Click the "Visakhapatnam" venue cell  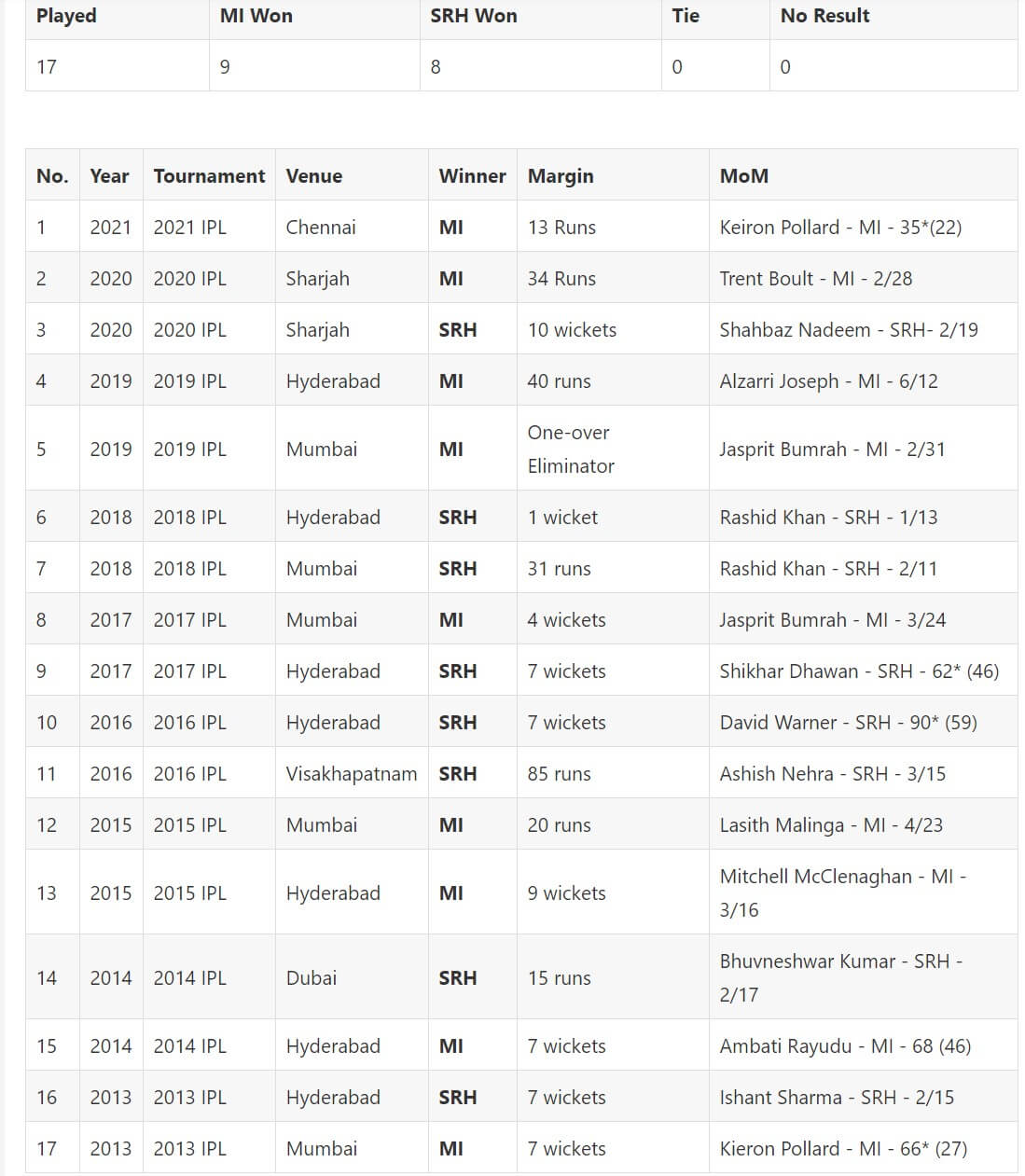pyautogui.click(x=352, y=773)
